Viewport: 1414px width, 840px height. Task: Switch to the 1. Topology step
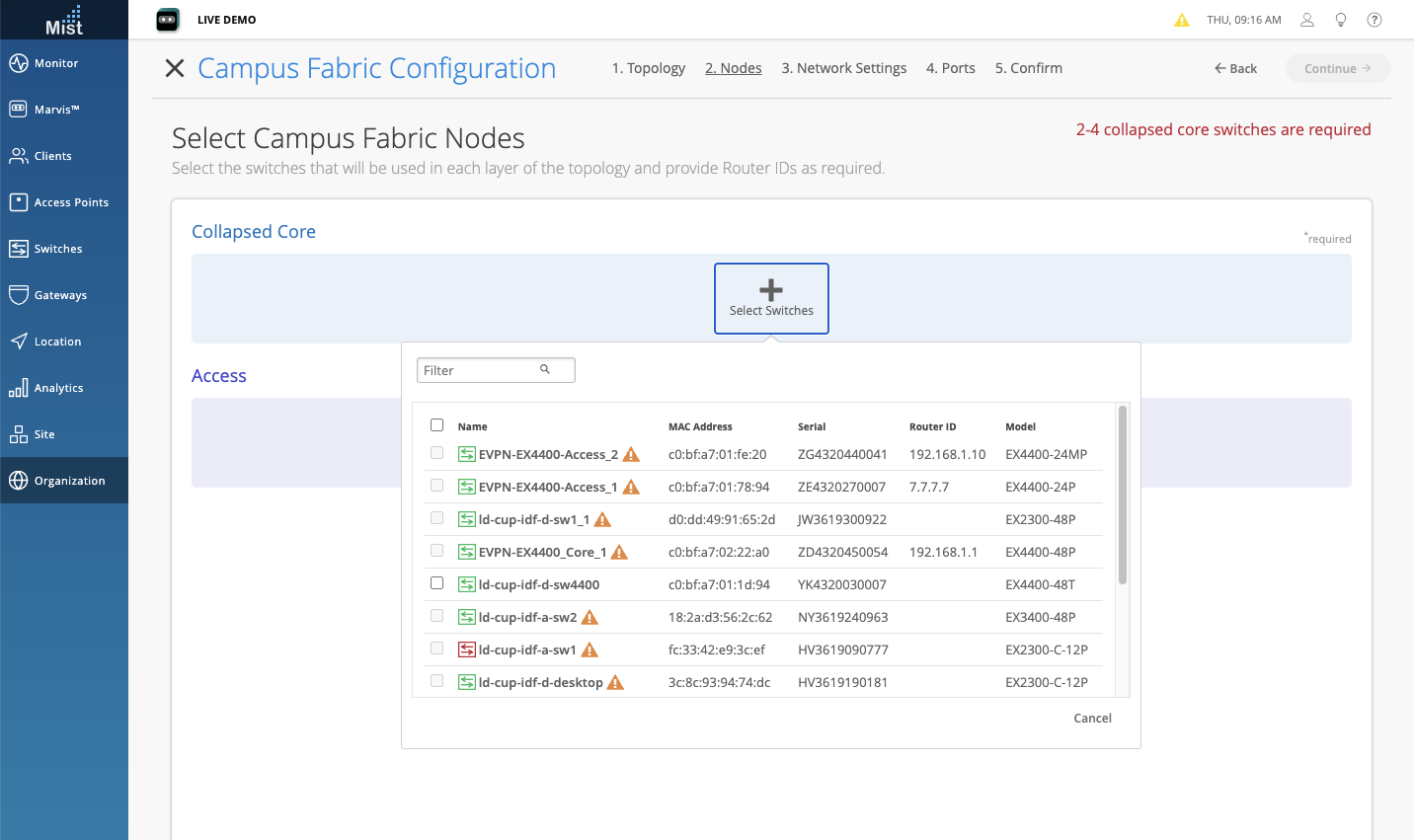click(648, 68)
